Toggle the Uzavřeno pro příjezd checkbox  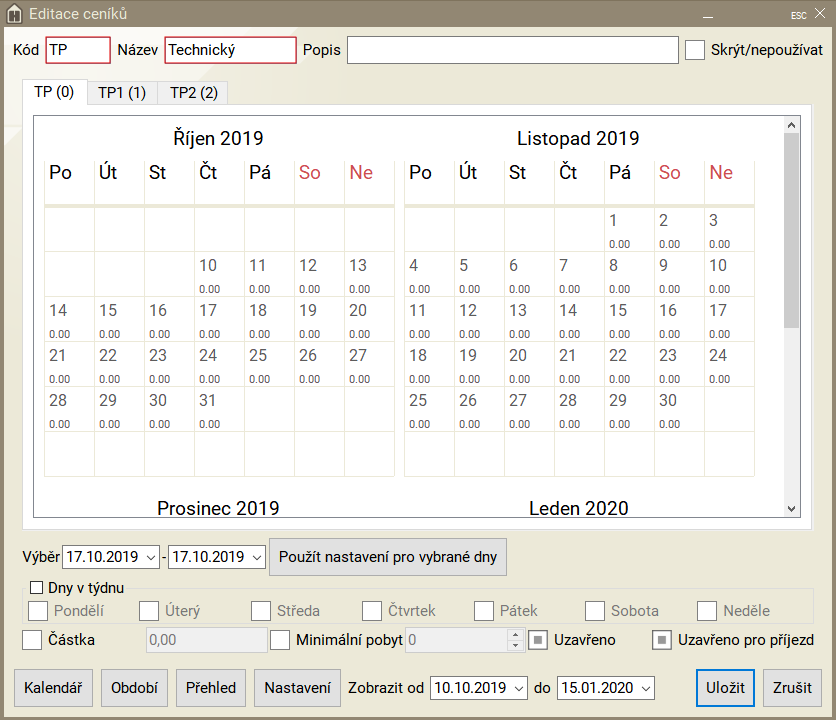click(x=662, y=639)
